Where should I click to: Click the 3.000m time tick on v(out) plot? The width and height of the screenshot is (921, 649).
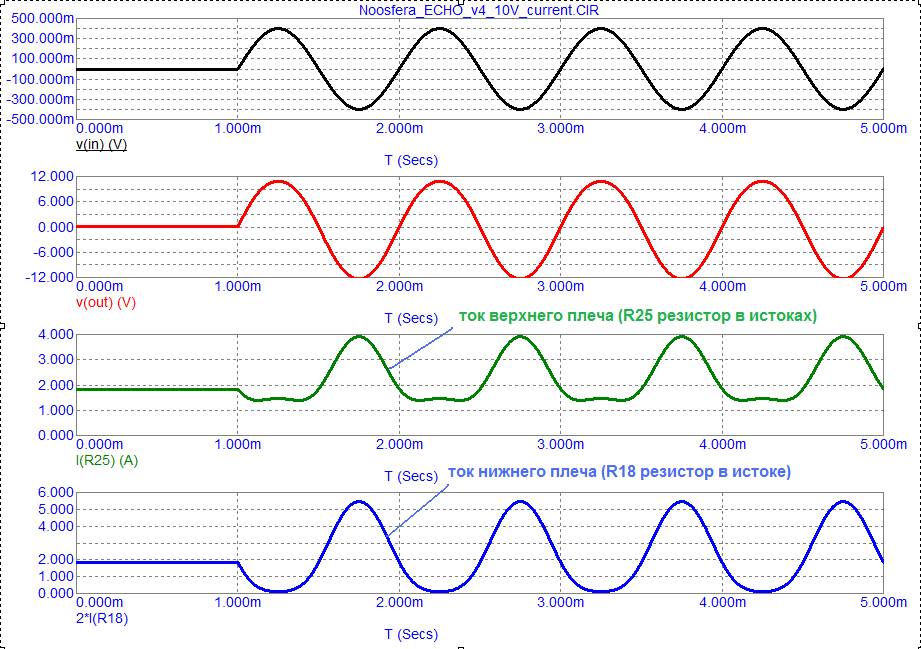pyautogui.click(x=560, y=287)
